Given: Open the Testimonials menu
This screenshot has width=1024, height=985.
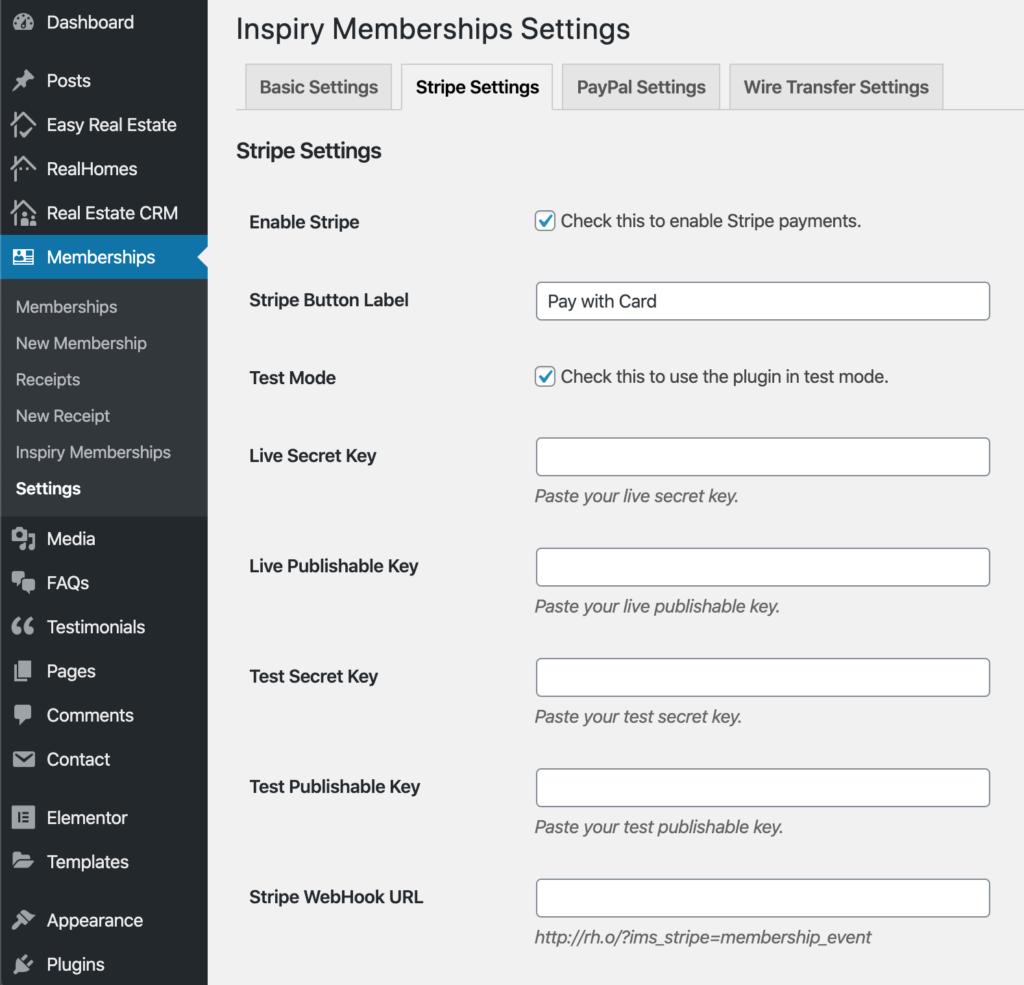Looking at the screenshot, I should click(x=104, y=627).
